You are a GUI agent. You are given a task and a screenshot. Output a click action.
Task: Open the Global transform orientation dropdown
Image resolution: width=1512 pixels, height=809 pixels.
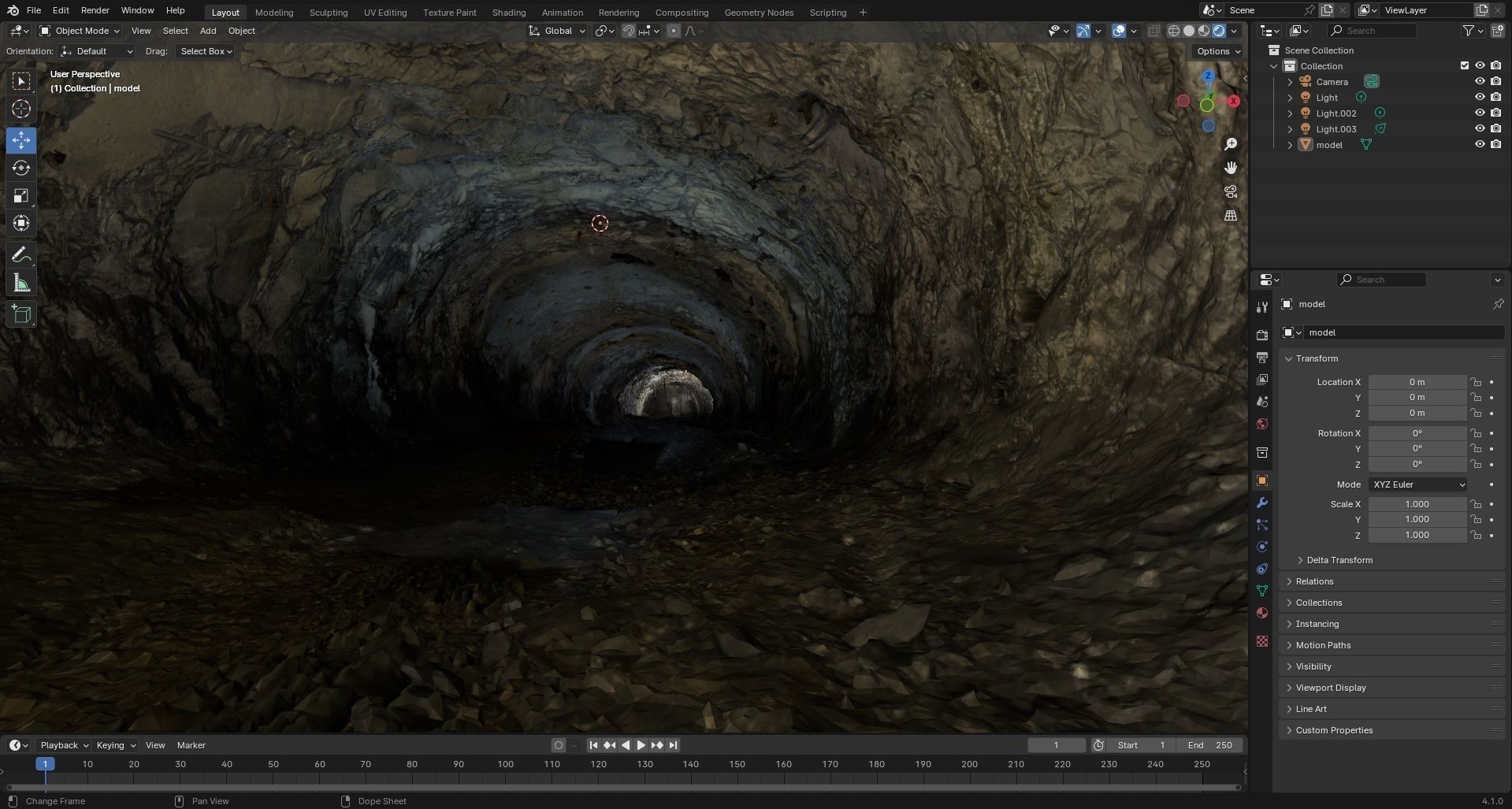pyautogui.click(x=557, y=31)
